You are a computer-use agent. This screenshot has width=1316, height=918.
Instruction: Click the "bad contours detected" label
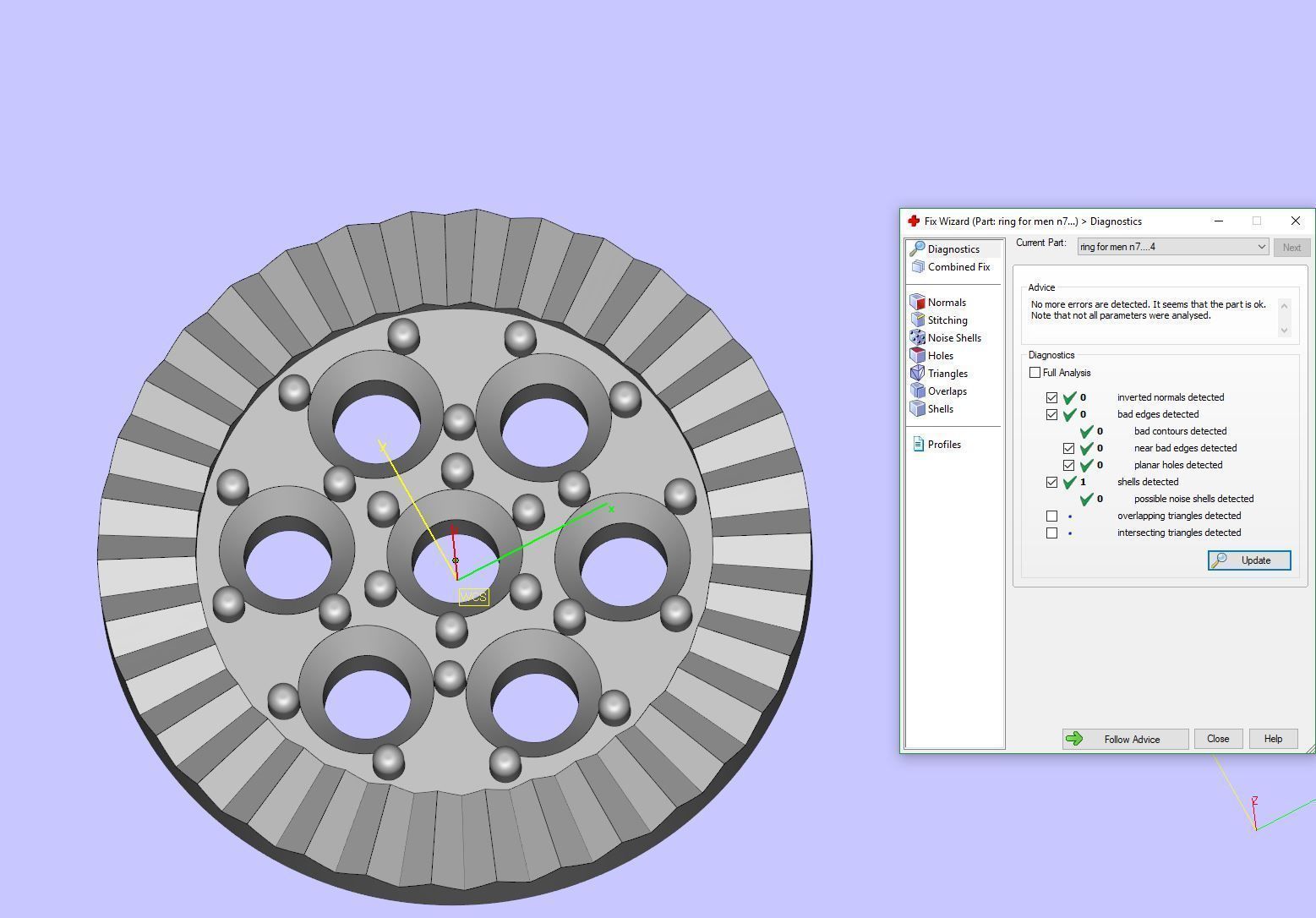coord(1180,431)
